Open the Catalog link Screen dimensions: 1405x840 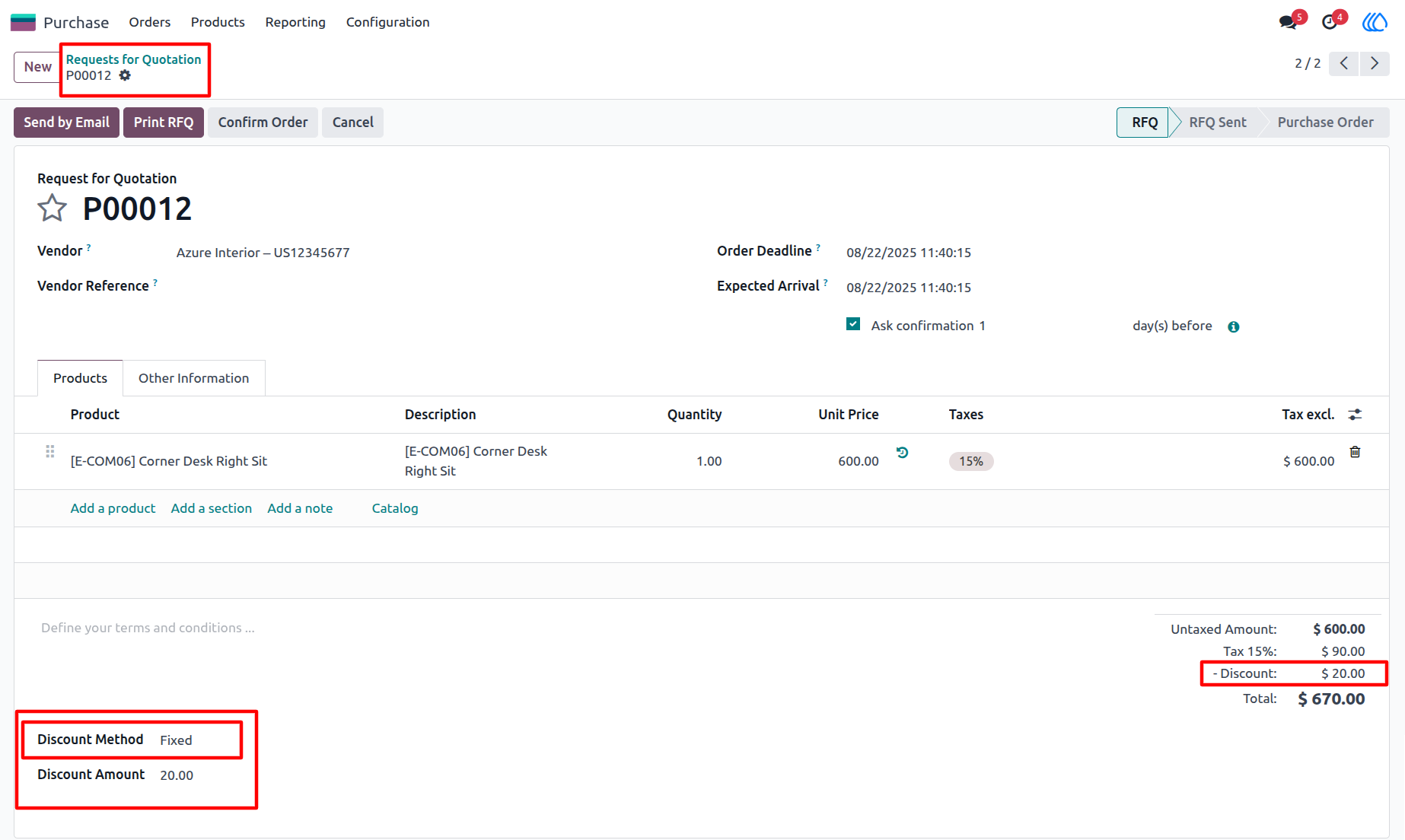click(x=395, y=508)
